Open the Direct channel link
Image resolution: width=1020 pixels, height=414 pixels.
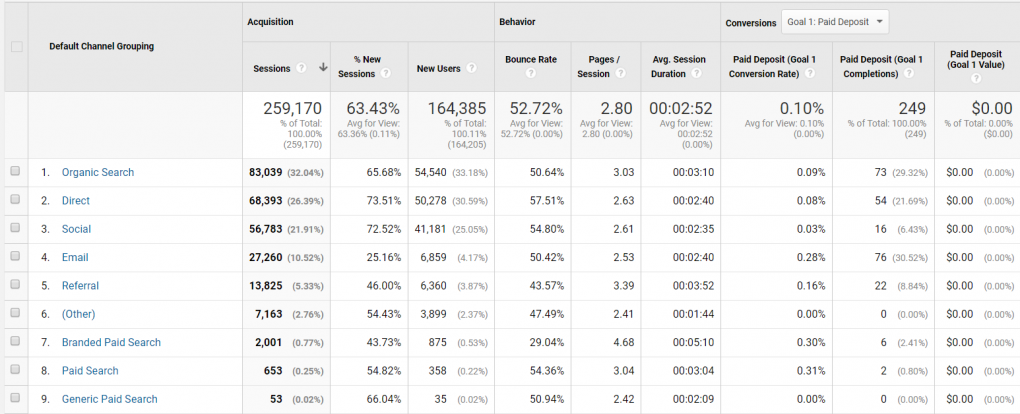point(76,201)
